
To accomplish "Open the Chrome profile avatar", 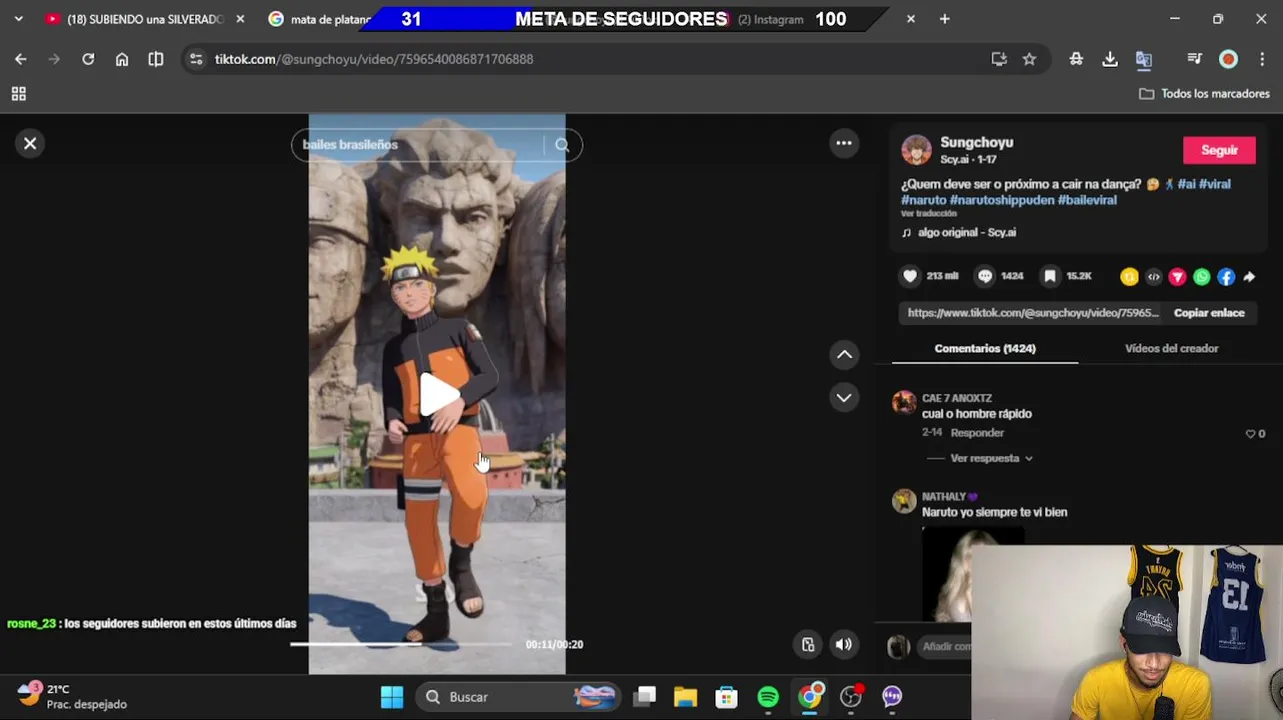I will tap(1228, 59).
